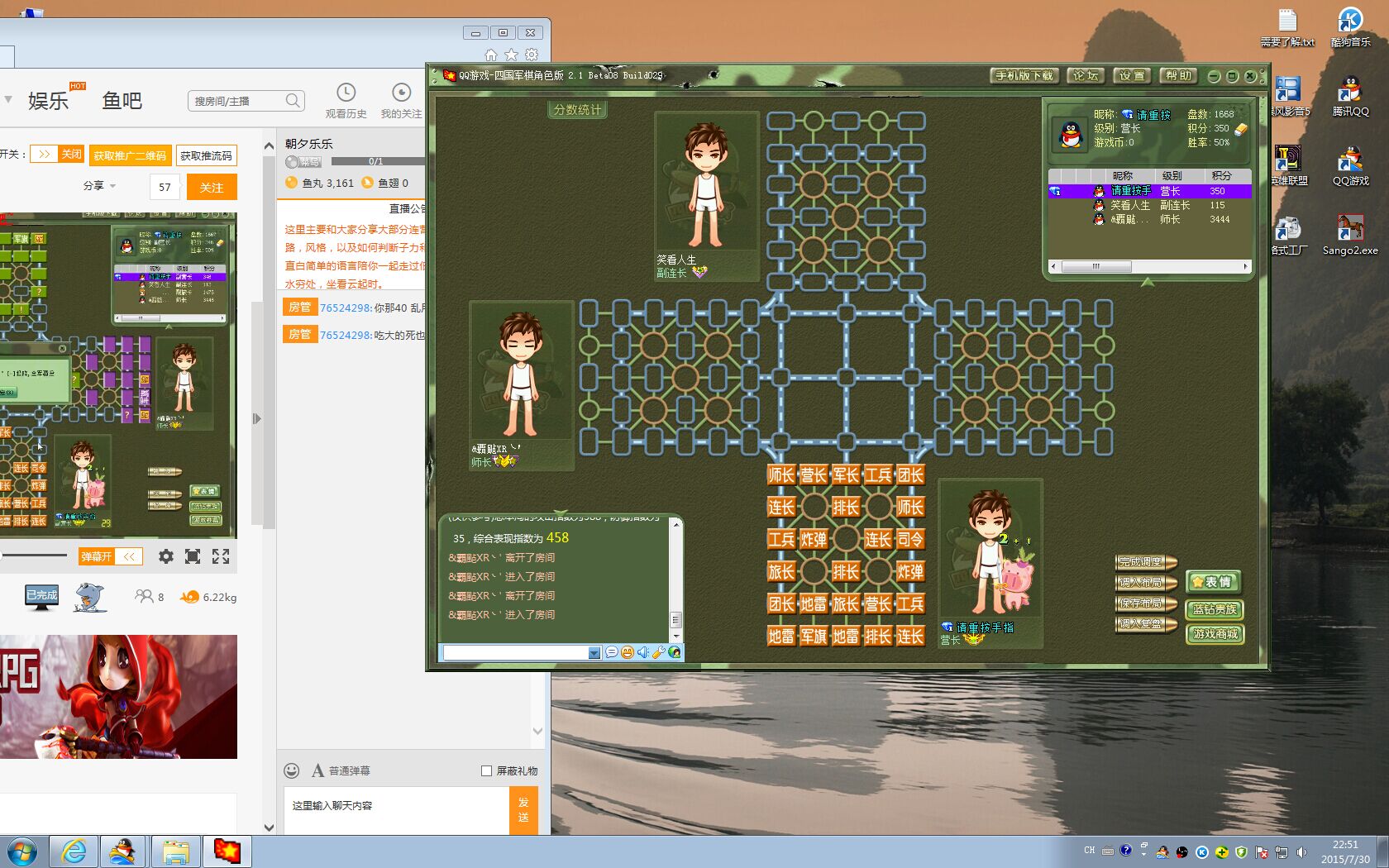Click the player list horizontal scrollbar thumb
This screenshot has height=868, width=1389.
tap(1096, 266)
